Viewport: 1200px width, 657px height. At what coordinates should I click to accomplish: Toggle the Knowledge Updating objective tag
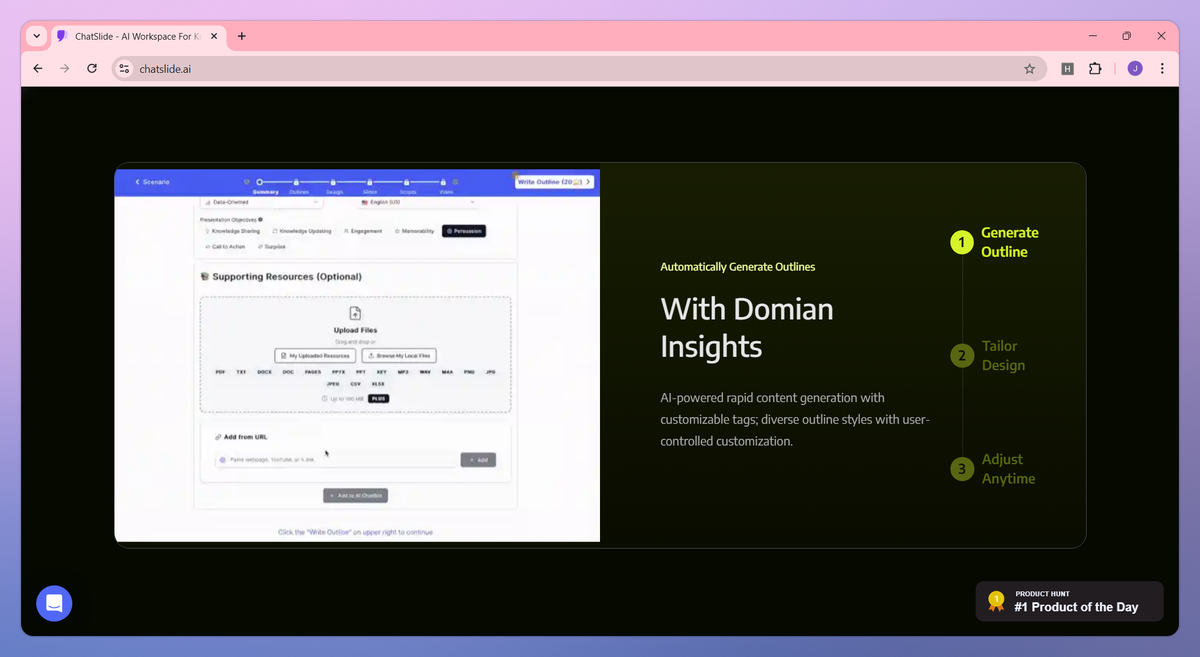[x=303, y=231]
